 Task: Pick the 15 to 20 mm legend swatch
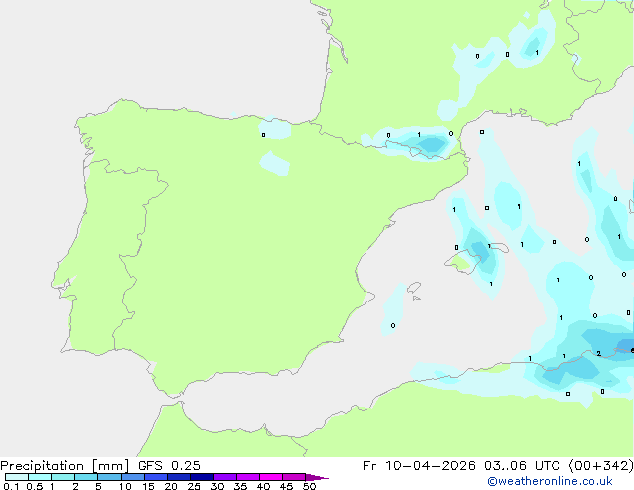pyautogui.click(x=156, y=477)
